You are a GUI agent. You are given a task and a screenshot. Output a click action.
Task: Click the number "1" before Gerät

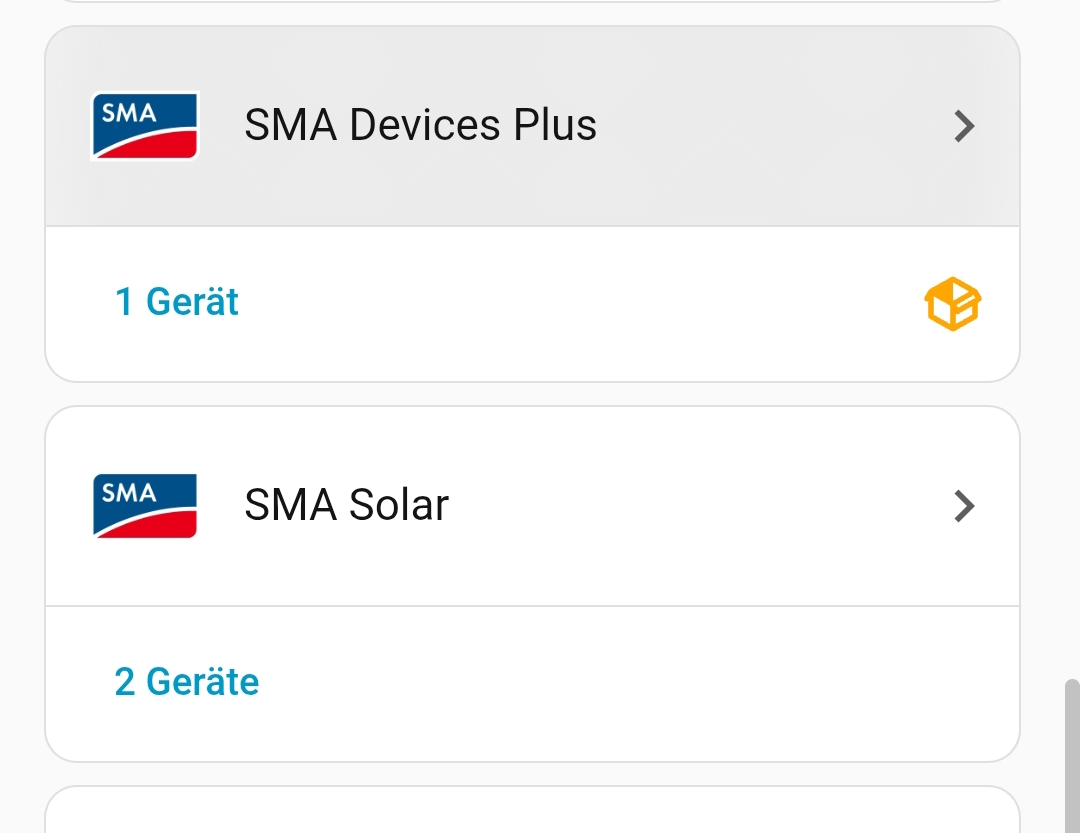coord(124,302)
